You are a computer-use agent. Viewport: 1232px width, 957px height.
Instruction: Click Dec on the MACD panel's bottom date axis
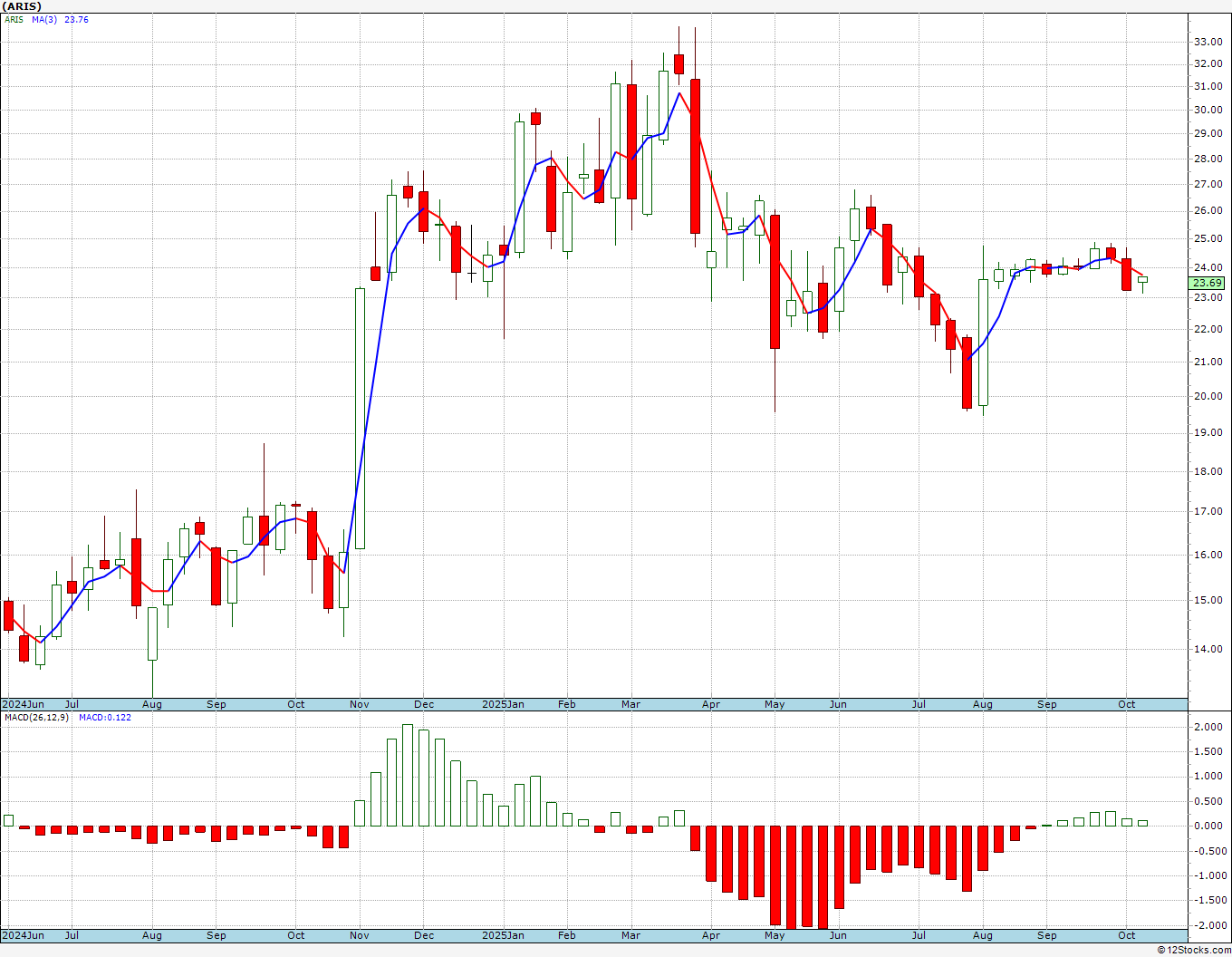click(424, 935)
